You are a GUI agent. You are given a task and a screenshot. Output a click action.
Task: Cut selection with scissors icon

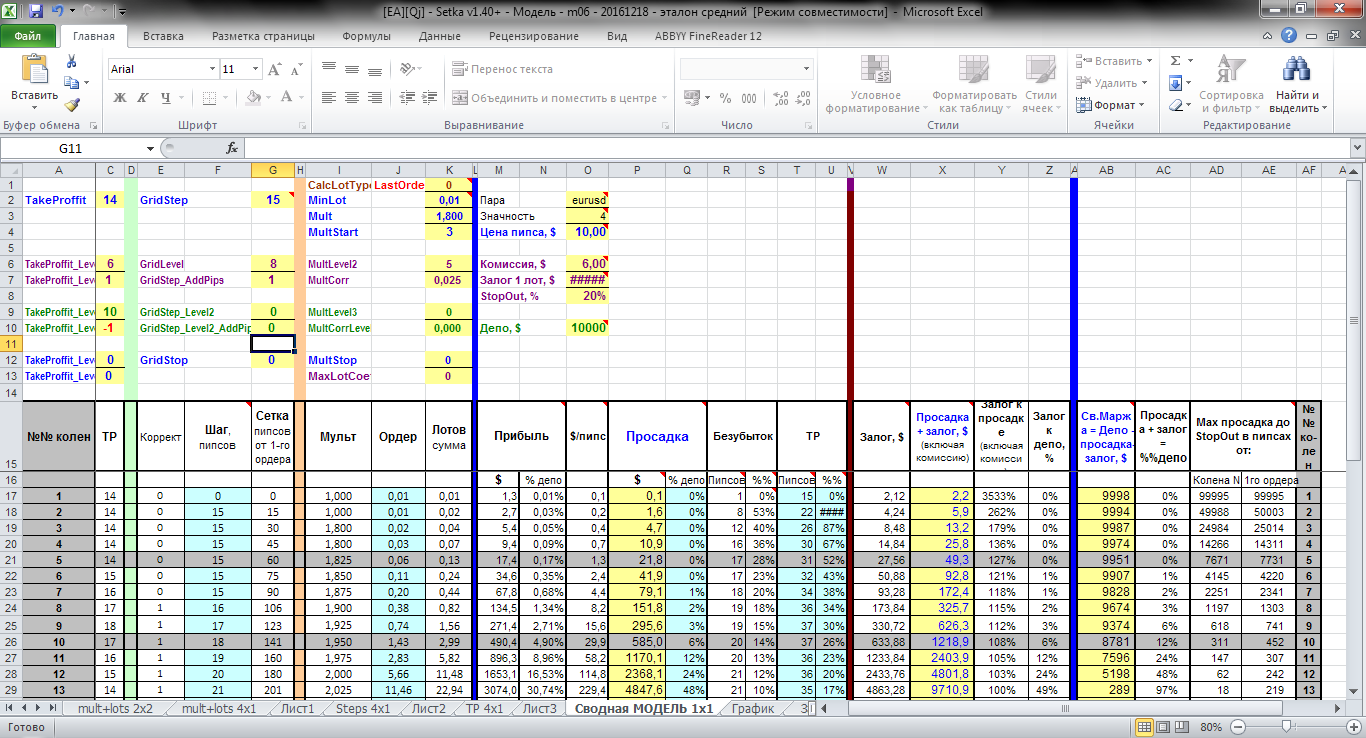point(71,62)
